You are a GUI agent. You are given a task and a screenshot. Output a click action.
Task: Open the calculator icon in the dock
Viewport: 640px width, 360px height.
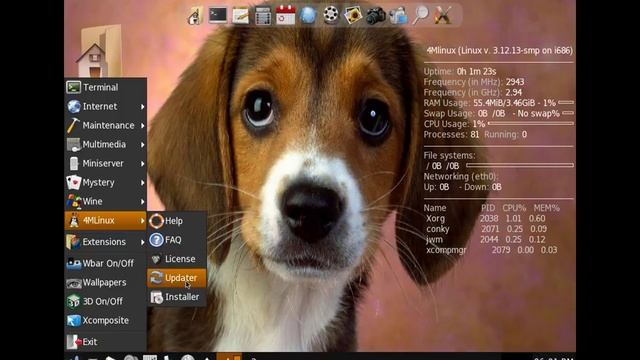tap(263, 16)
